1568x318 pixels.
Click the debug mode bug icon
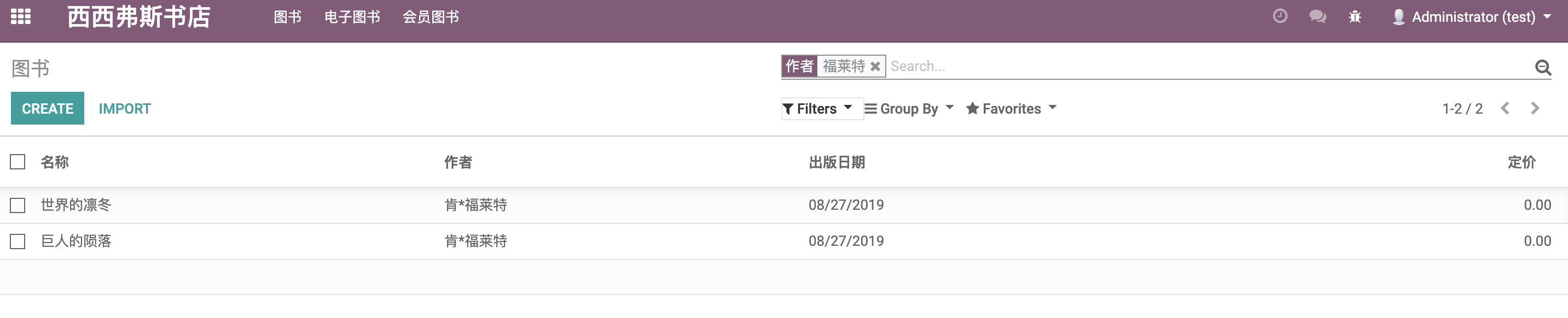(x=1355, y=16)
